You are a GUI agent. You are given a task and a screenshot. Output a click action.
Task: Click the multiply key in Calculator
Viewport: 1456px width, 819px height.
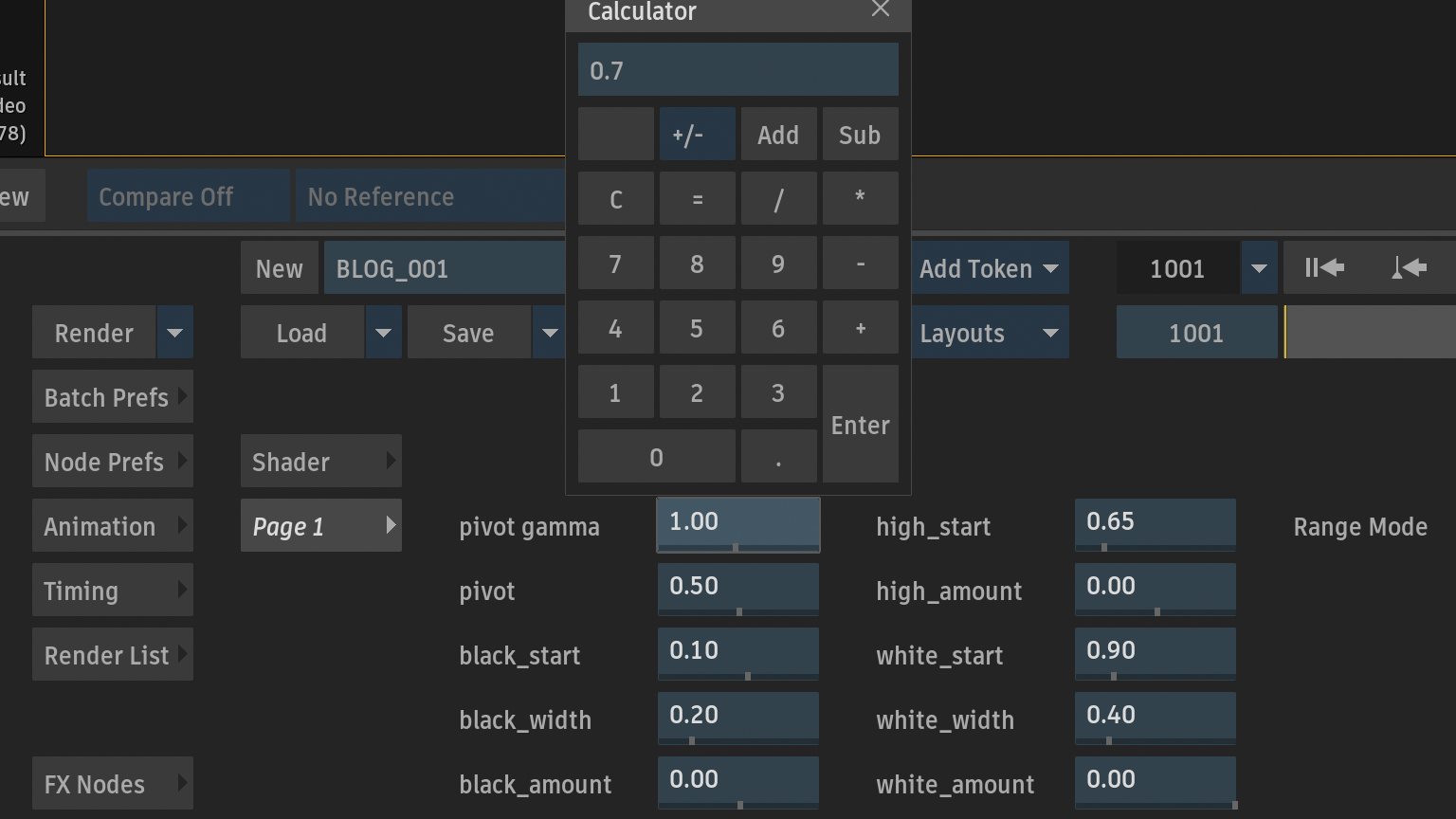coord(861,198)
